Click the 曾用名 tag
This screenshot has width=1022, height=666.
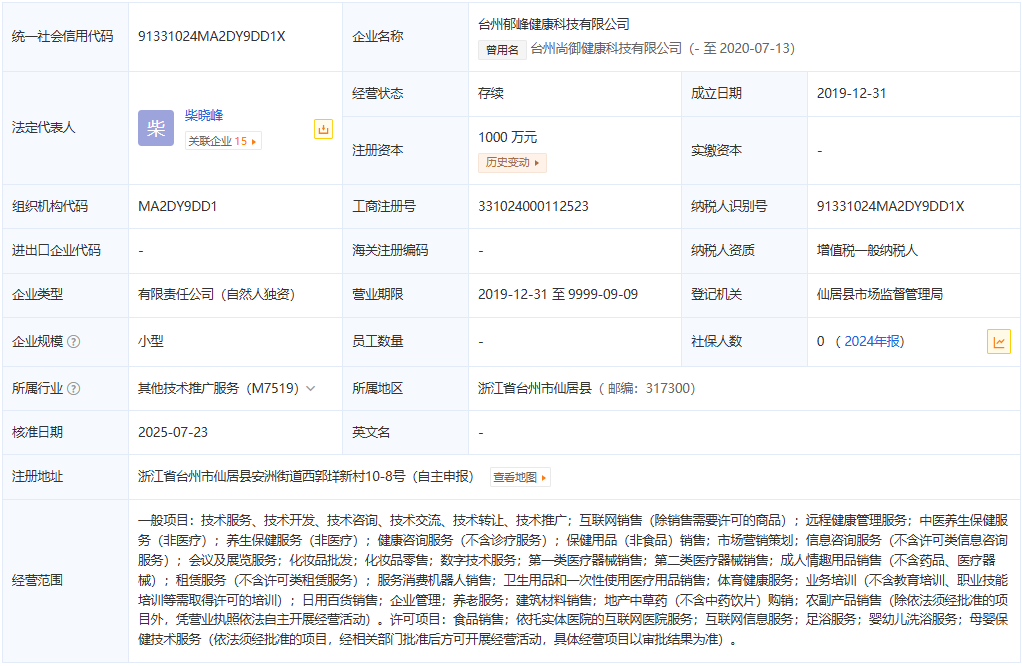[x=502, y=49]
